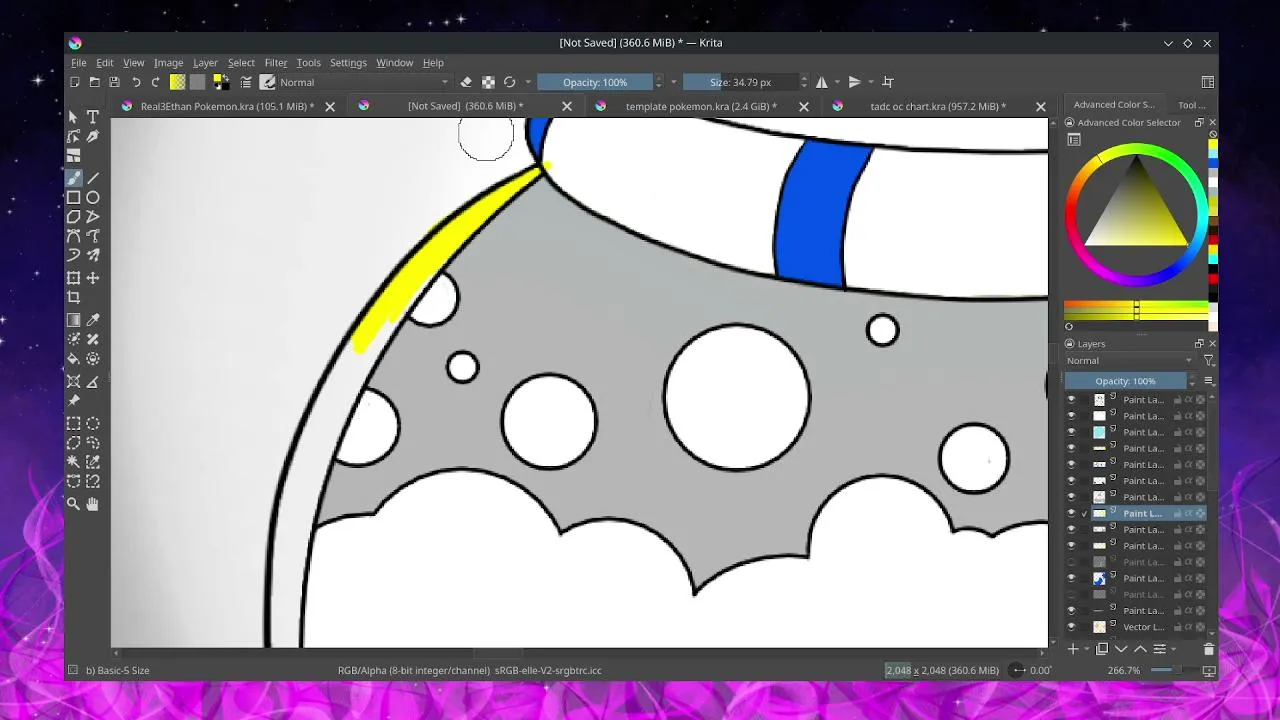
Task: Switch to the Real3Ethan Pokemon.kra tab
Action: [227, 106]
